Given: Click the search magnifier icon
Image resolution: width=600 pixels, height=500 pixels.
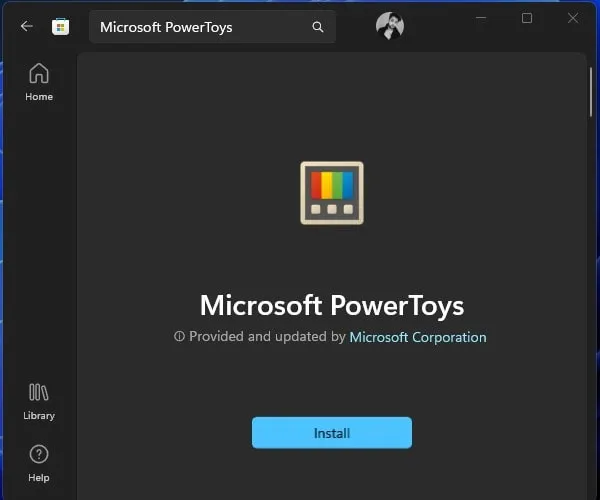Looking at the screenshot, I should (x=318, y=27).
